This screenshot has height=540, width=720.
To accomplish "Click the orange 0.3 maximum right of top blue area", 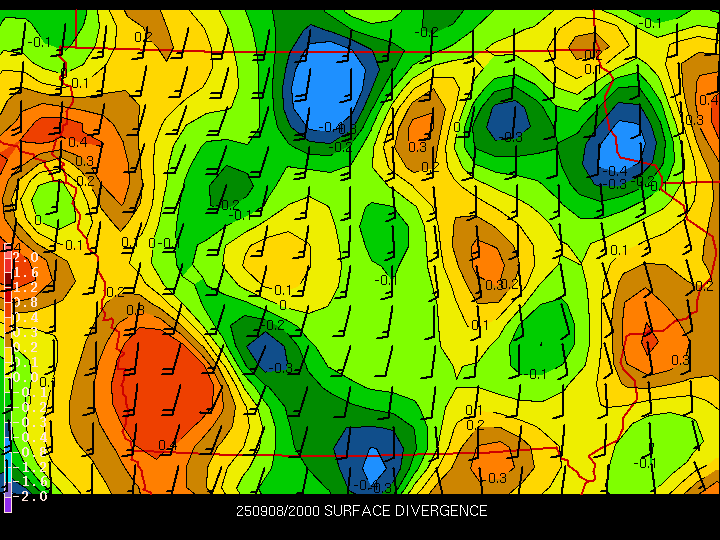I will click(420, 135).
